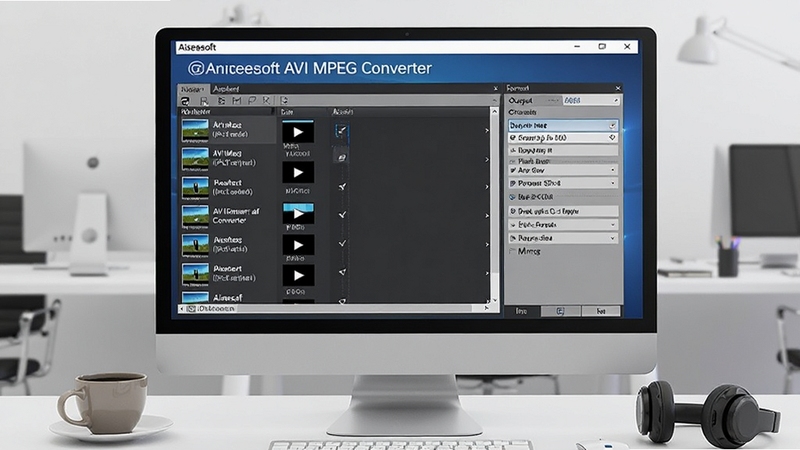Play the preview in the sixth file row

298,276
